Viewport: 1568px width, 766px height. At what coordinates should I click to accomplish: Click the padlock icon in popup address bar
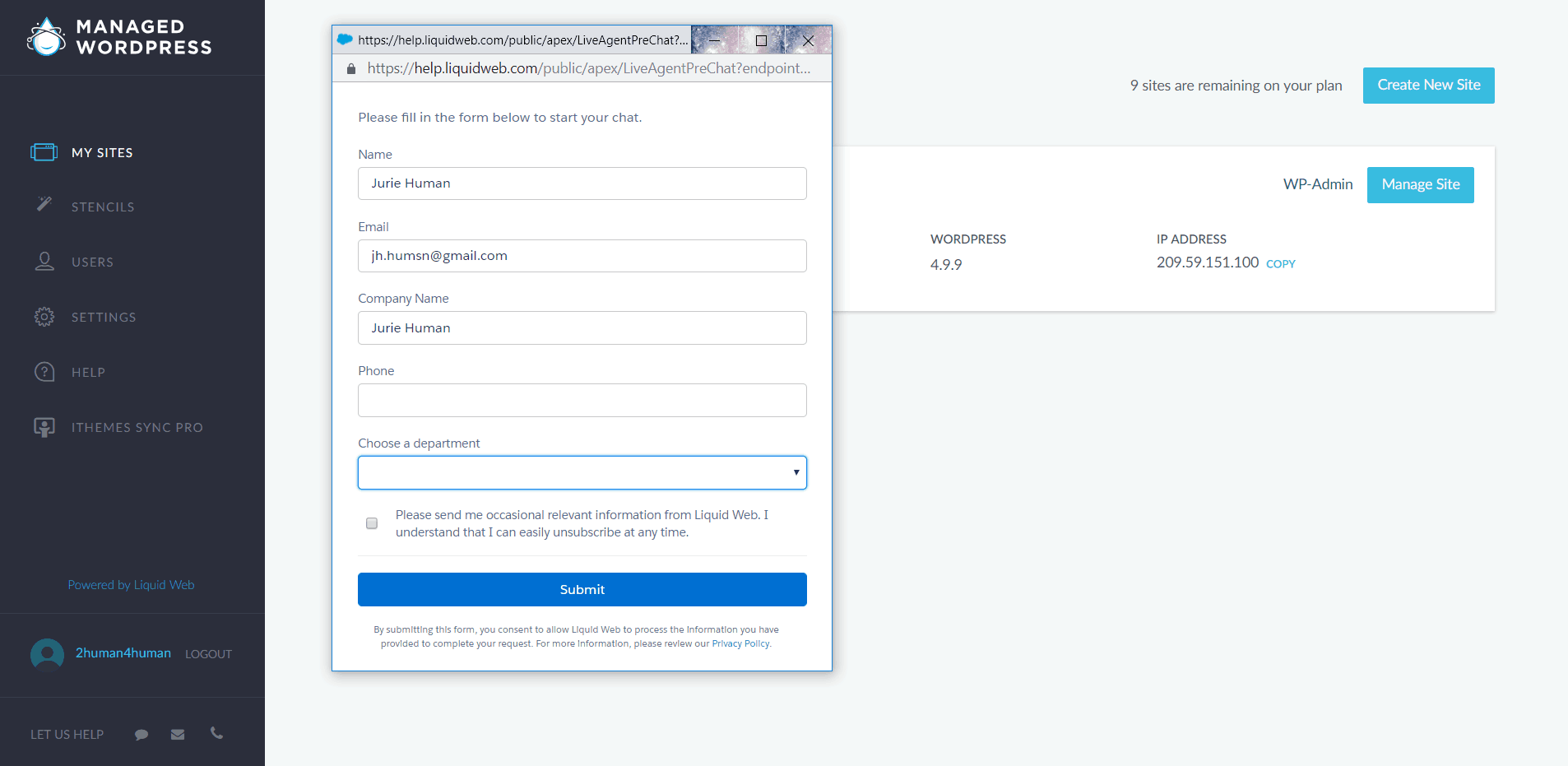[x=351, y=69]
